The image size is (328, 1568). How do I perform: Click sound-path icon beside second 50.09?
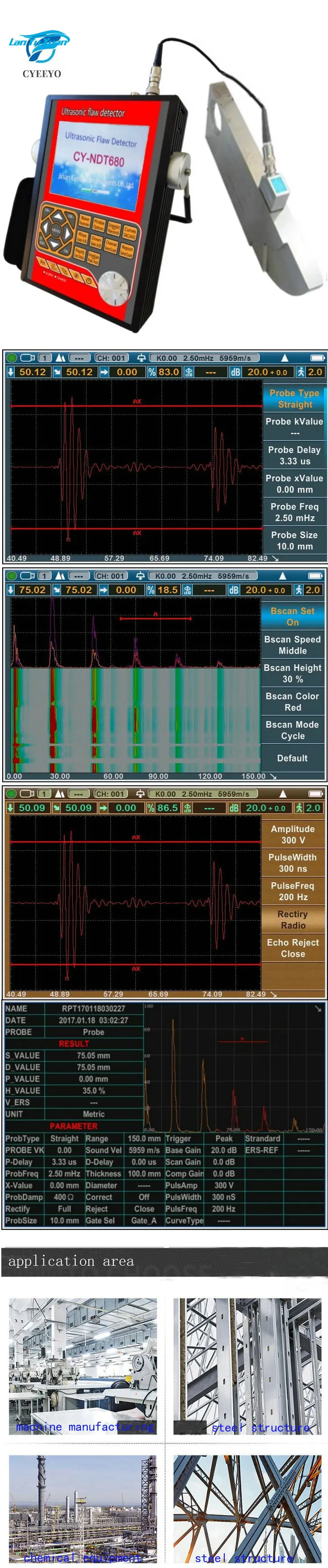click(57, 808)
